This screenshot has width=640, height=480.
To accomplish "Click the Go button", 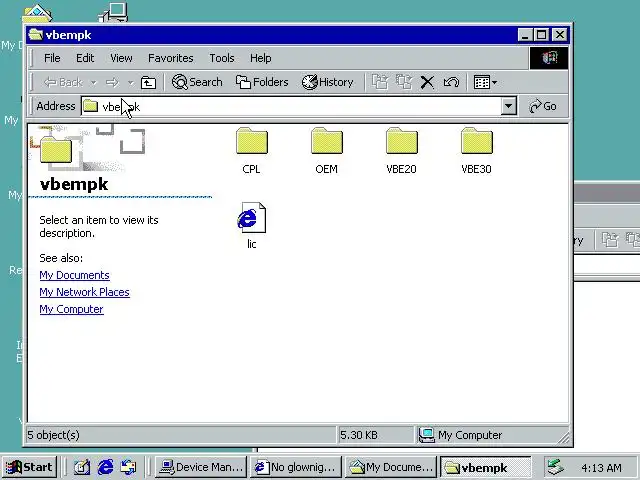I will pos(543,107).
